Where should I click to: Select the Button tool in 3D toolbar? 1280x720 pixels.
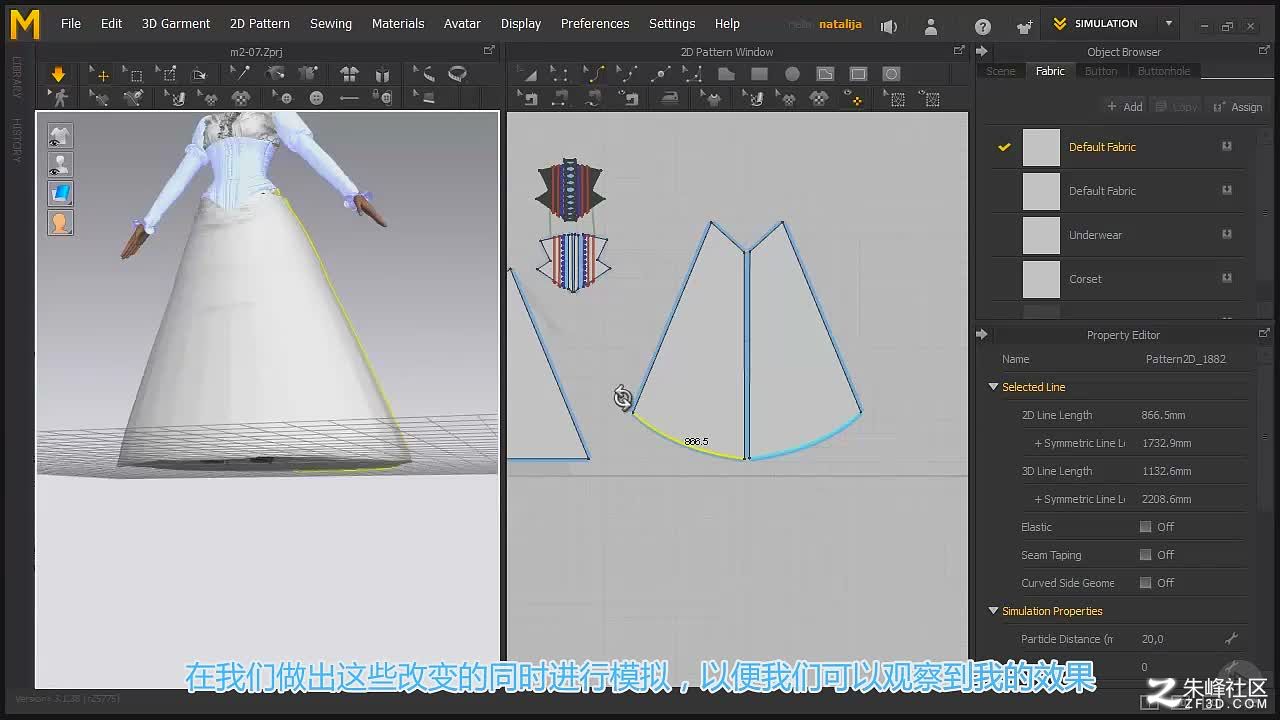(x=317, y=97)
